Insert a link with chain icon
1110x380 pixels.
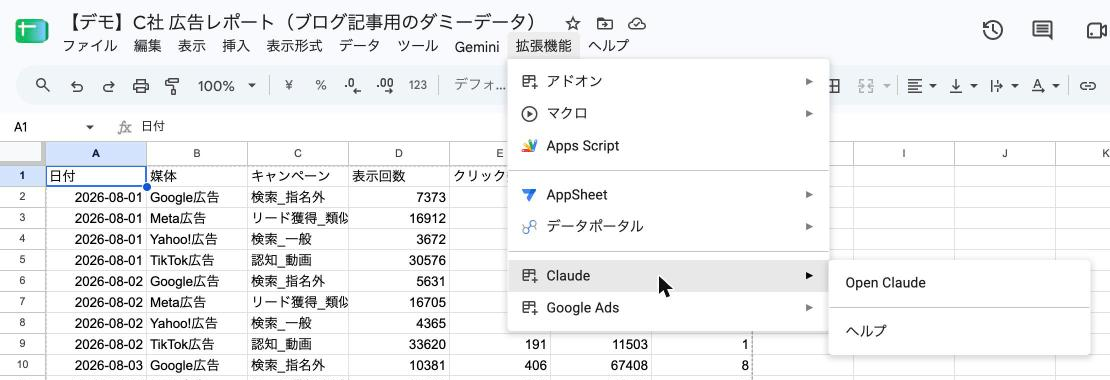coord(1087,86)
